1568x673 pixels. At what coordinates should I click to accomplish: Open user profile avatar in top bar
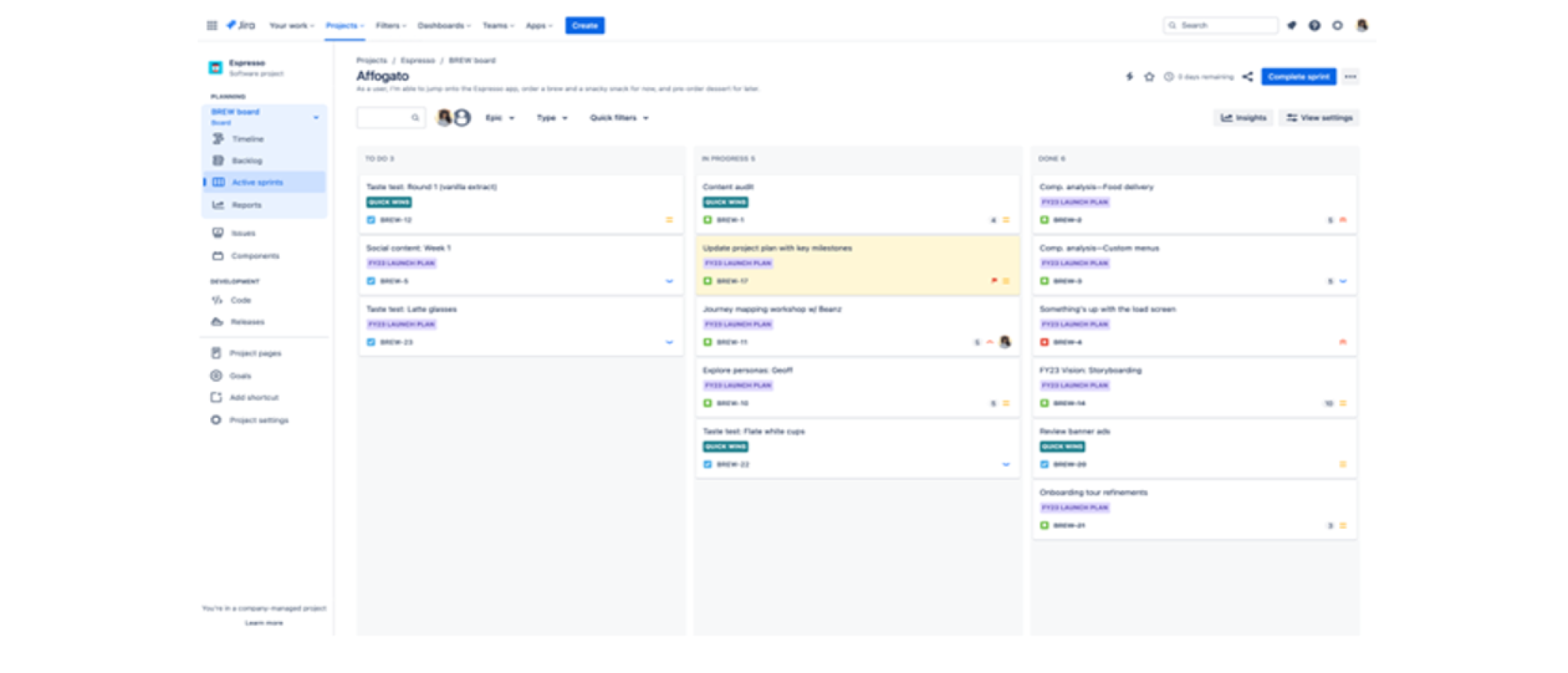tap(1362, 25)
